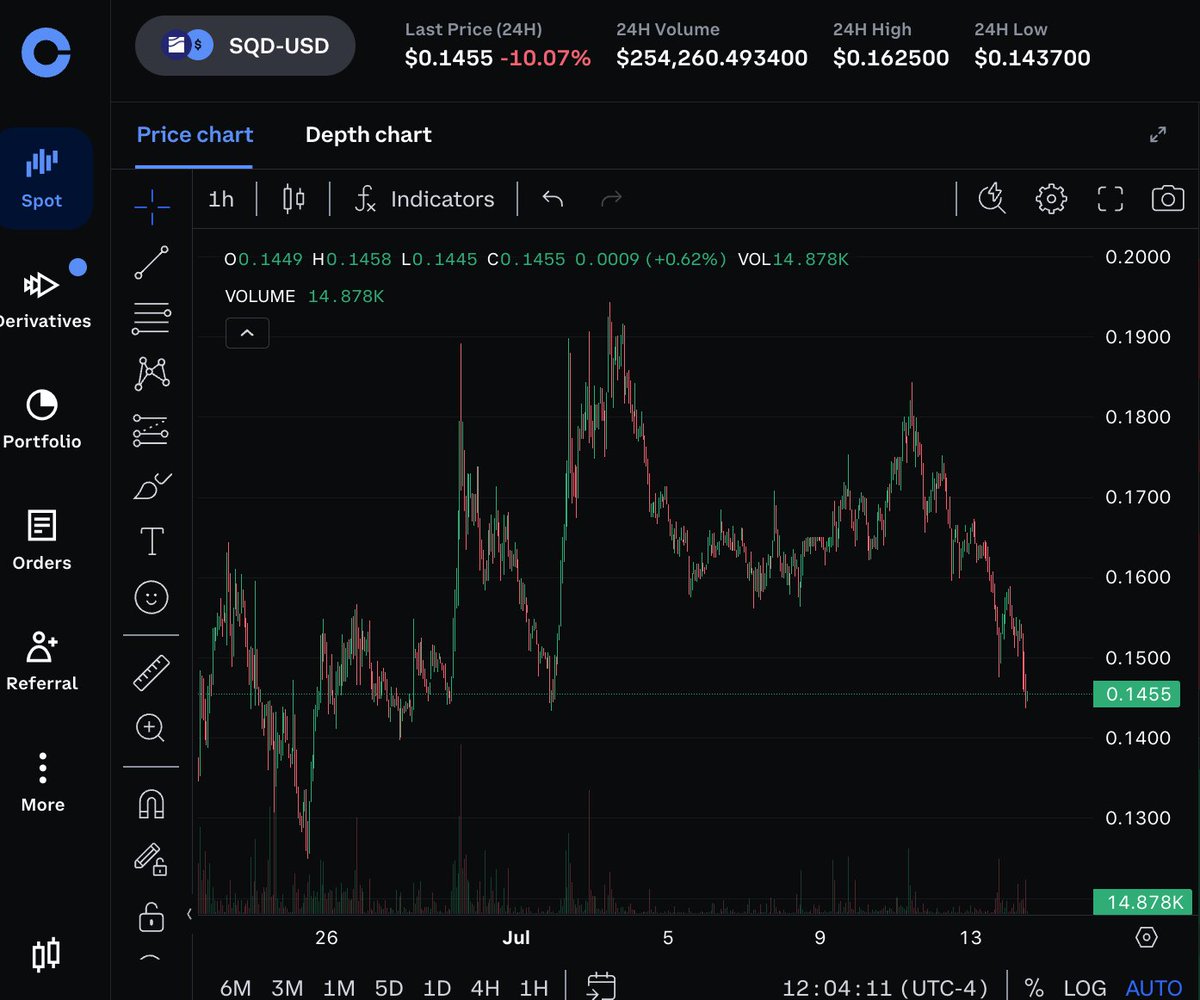Open the Referral section
Viewport: 1200px width, 1000px height.
coord(42,662)
